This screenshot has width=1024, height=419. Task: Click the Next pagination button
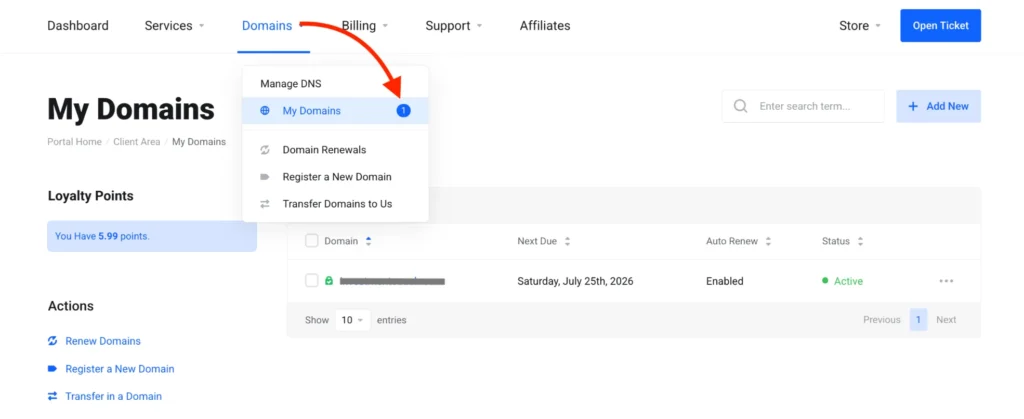tap(946, 320)
